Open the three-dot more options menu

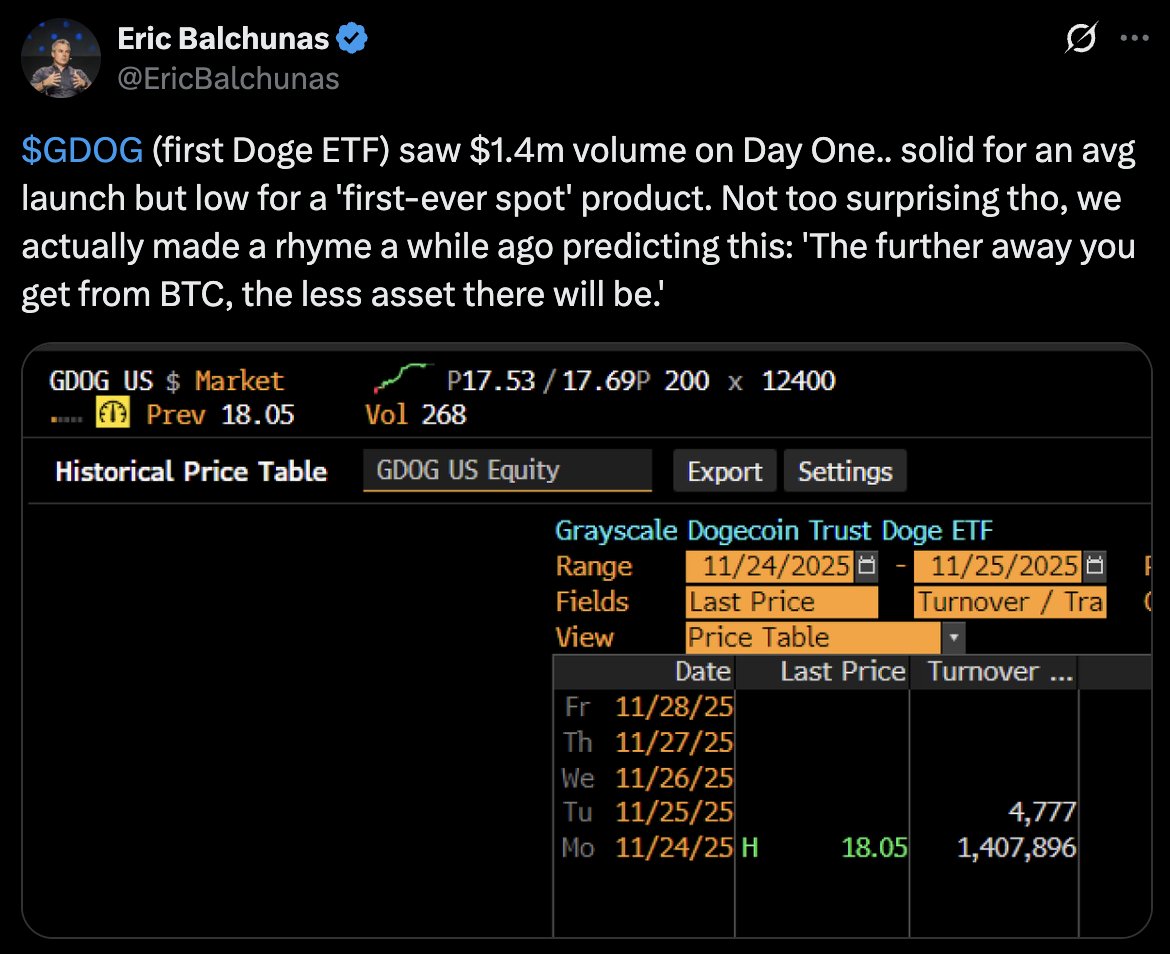(x=1134, y=40)
